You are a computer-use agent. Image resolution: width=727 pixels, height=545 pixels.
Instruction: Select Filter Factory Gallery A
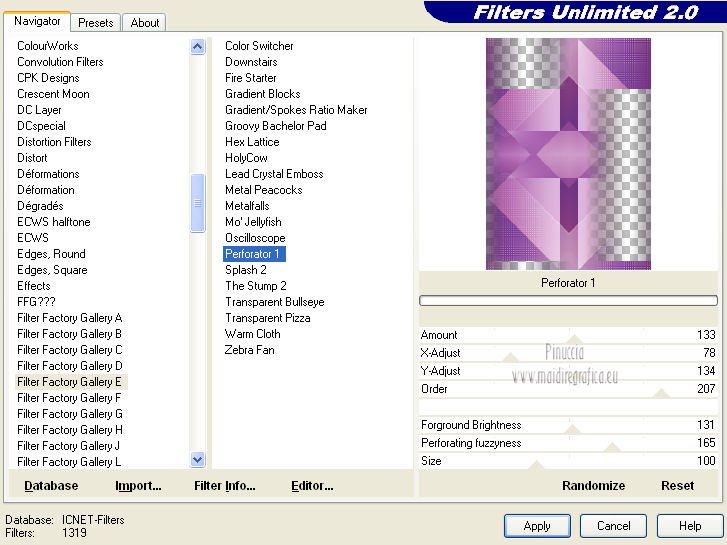70,318
